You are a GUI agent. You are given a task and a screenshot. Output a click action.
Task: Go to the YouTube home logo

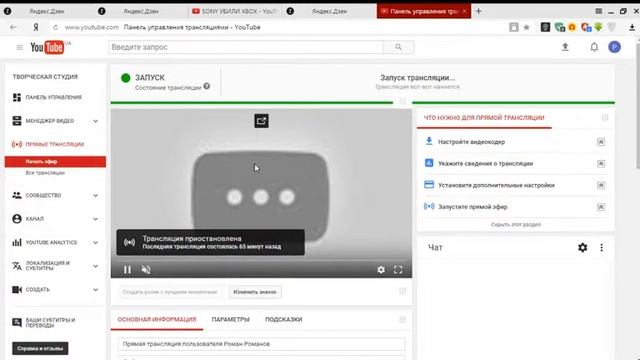pos(47,47)
